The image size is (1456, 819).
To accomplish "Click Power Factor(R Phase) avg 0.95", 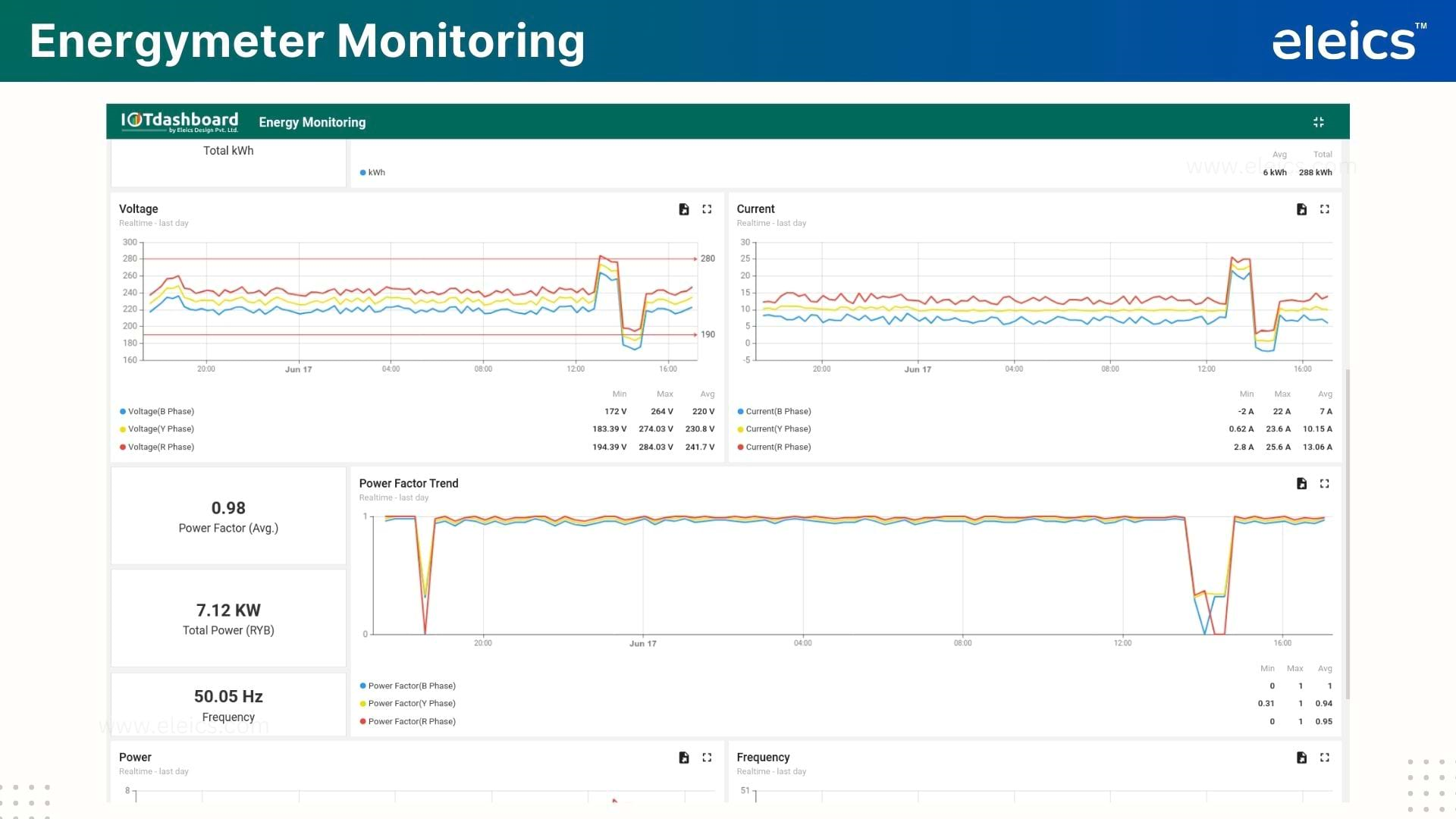I will (x=1323, y=722).
